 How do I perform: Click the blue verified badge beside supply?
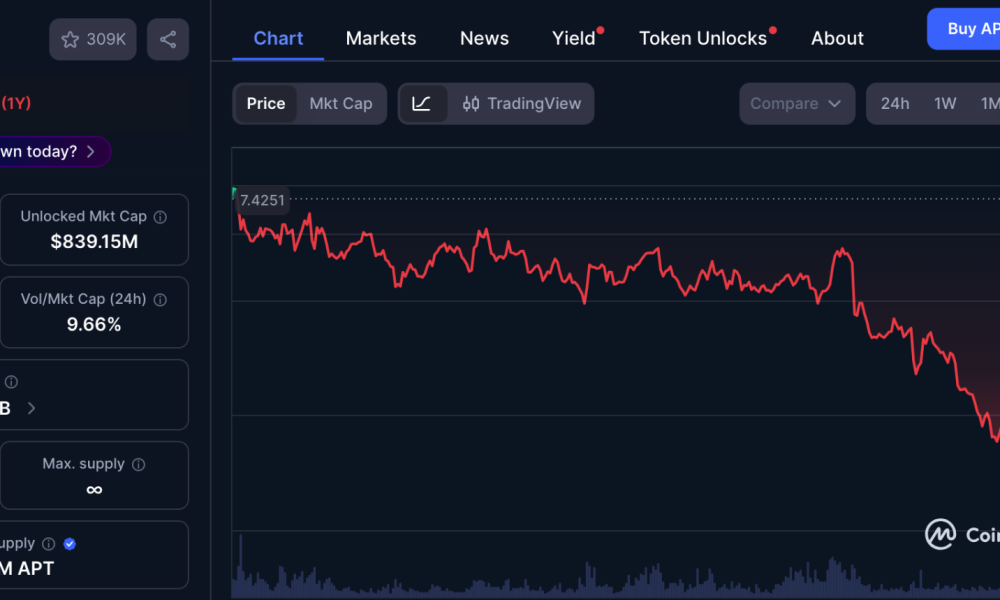(69, 543)
